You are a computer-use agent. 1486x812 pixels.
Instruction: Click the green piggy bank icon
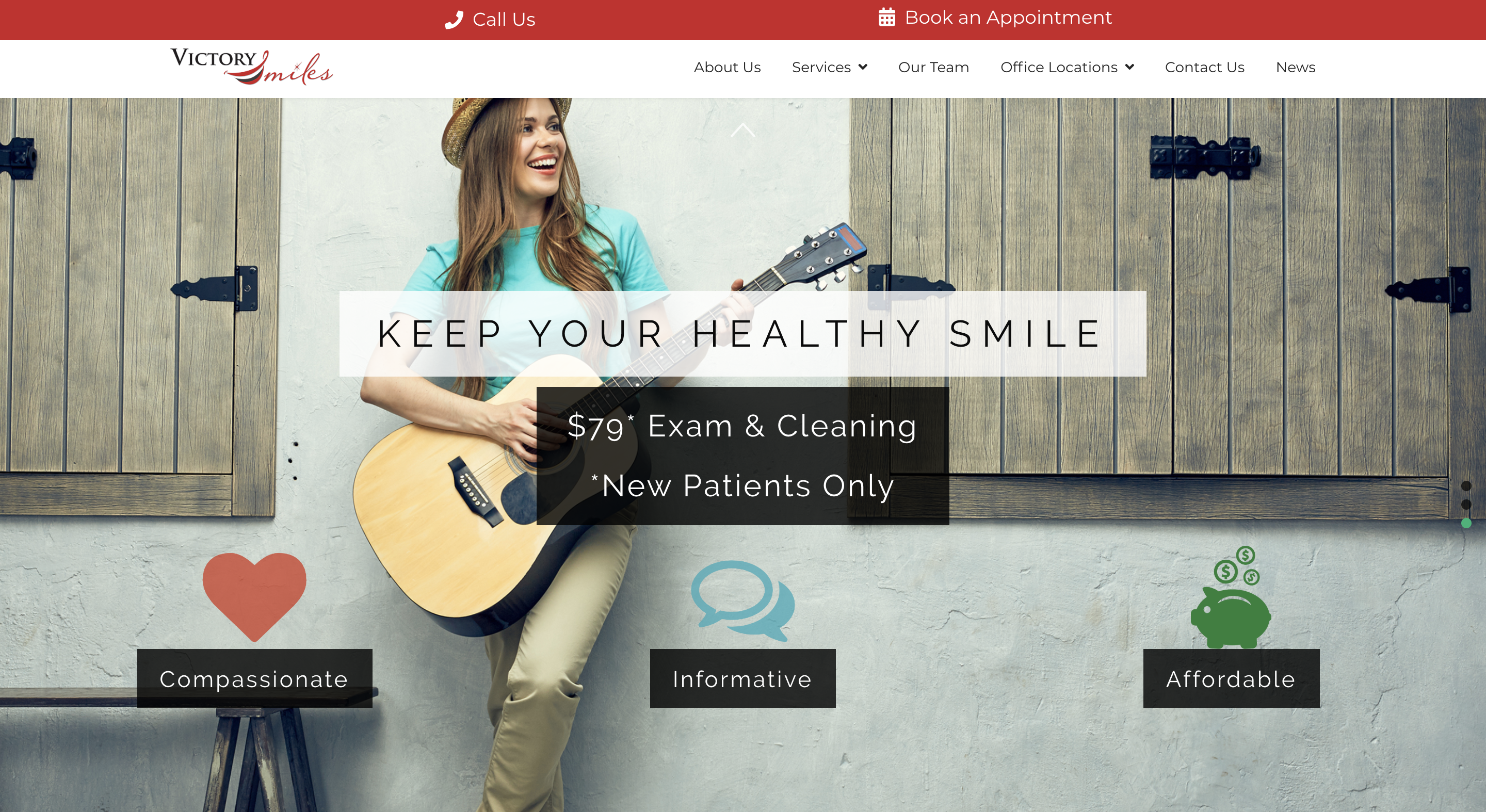pyautogui.click(x=1231, y=597)
